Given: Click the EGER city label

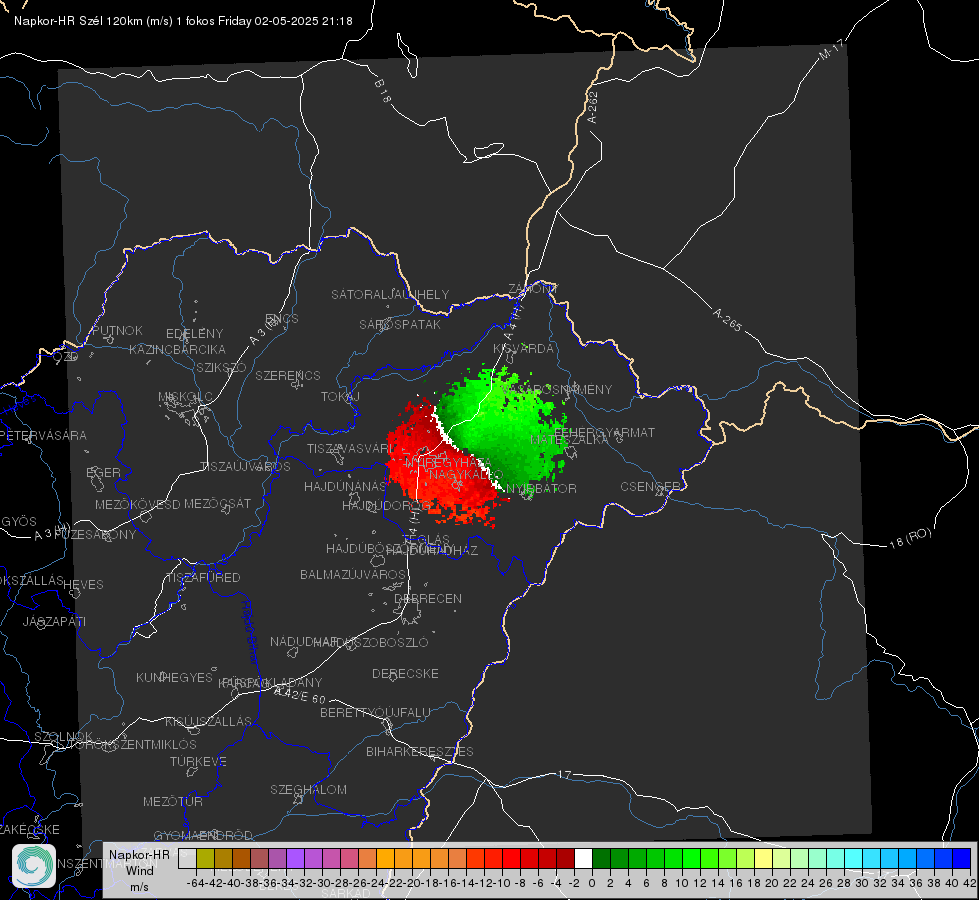Looking at the screenshot, I should click(x=103, y=472).
